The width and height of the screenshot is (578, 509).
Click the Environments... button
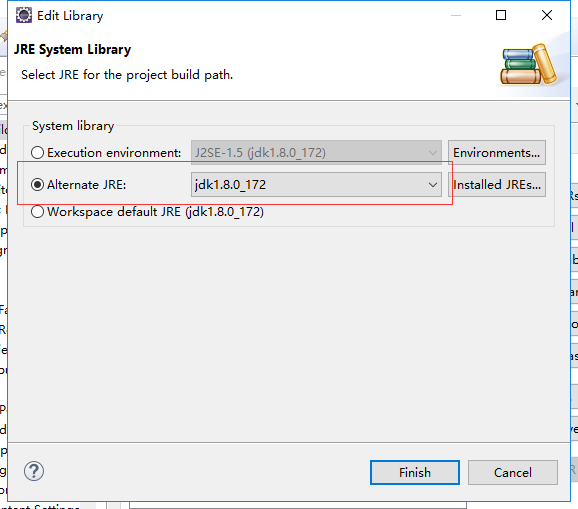click(x=497, y=153)
